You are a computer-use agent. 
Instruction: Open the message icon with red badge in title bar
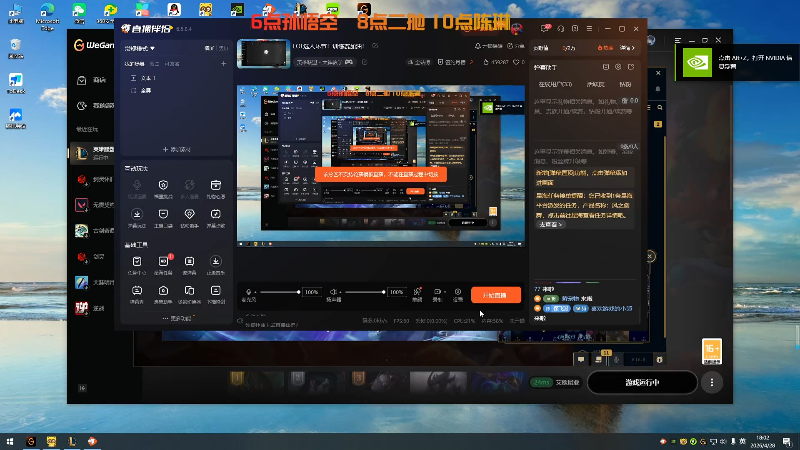click(545, 29)
